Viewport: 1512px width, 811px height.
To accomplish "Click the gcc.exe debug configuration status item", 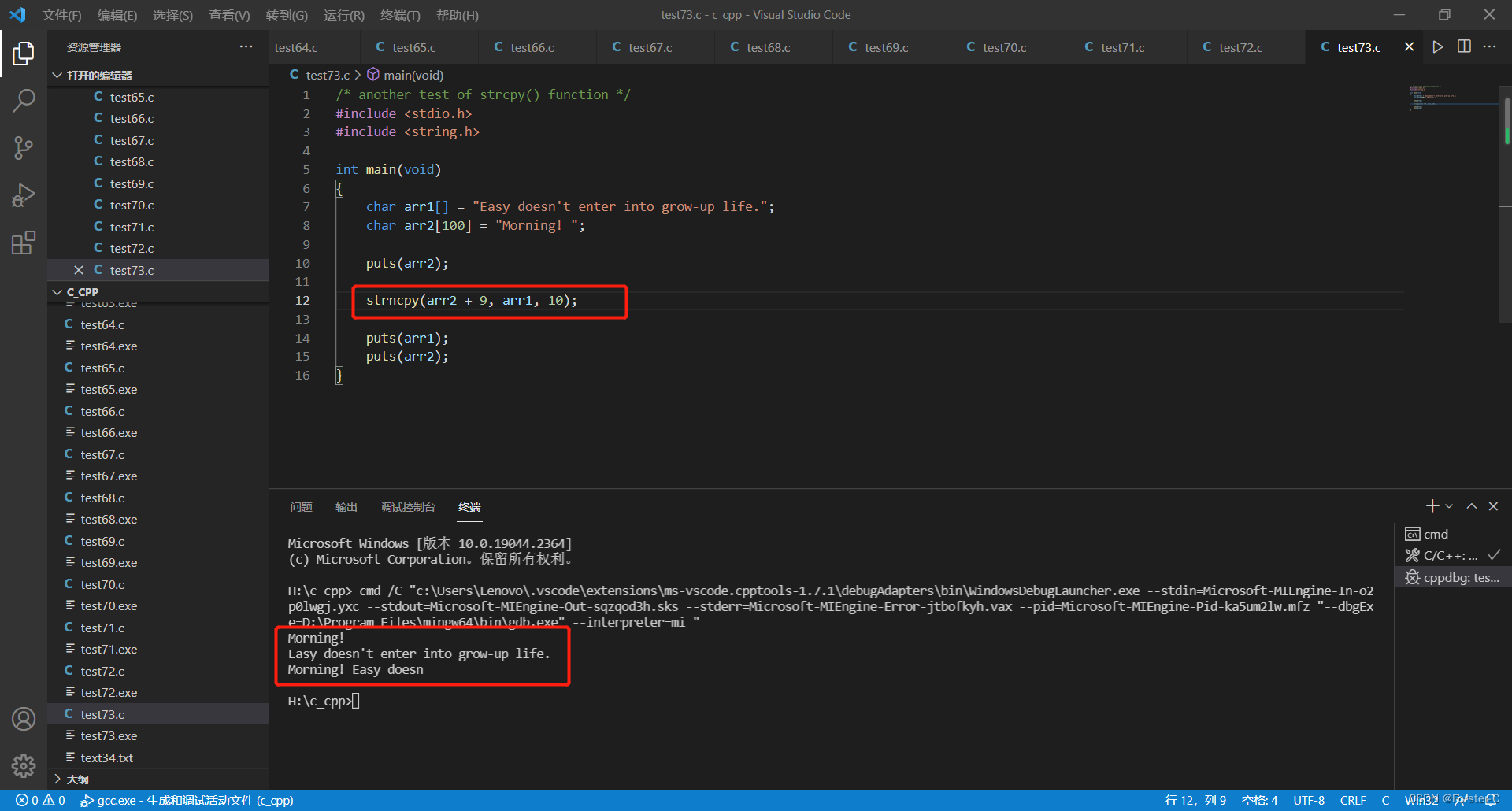I will click(x=187, y=801).
